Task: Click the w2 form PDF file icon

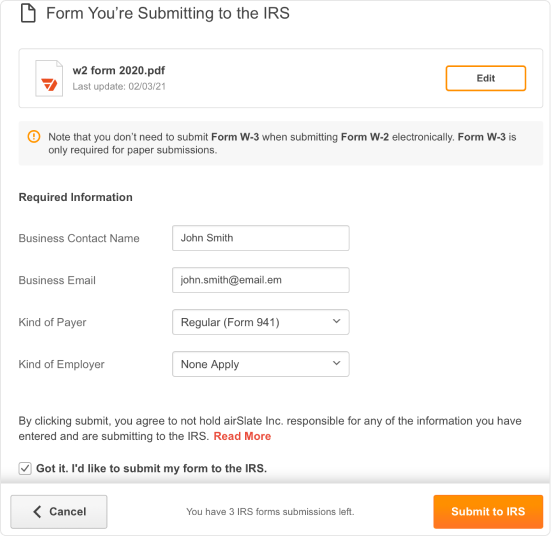Action: [x=49, y=78]
